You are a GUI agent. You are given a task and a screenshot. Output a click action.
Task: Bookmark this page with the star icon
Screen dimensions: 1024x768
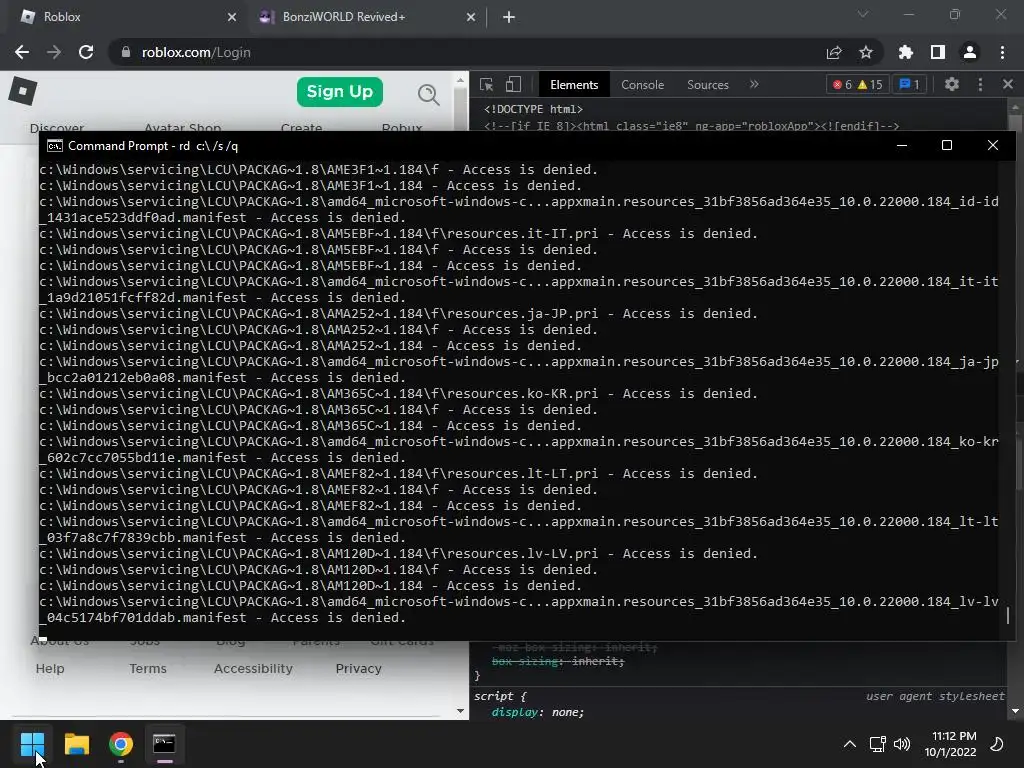(866, 52)
